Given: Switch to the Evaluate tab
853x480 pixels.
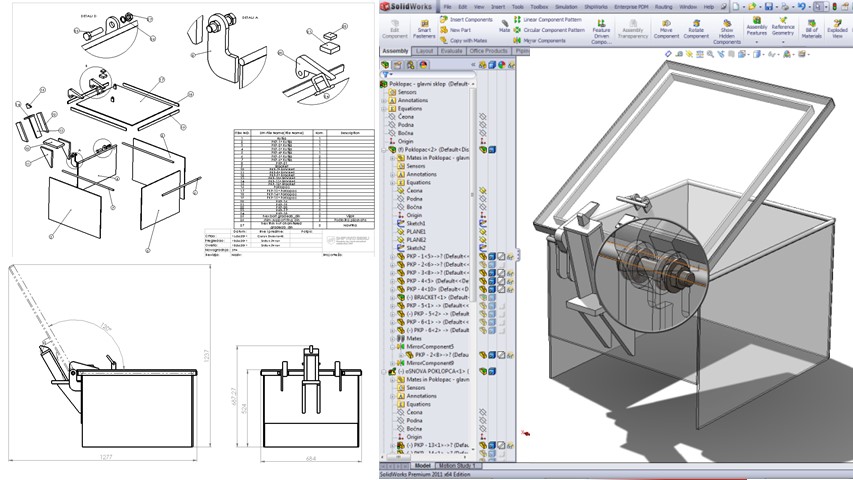Looking at the screenshot, I should tap(452, 50).
